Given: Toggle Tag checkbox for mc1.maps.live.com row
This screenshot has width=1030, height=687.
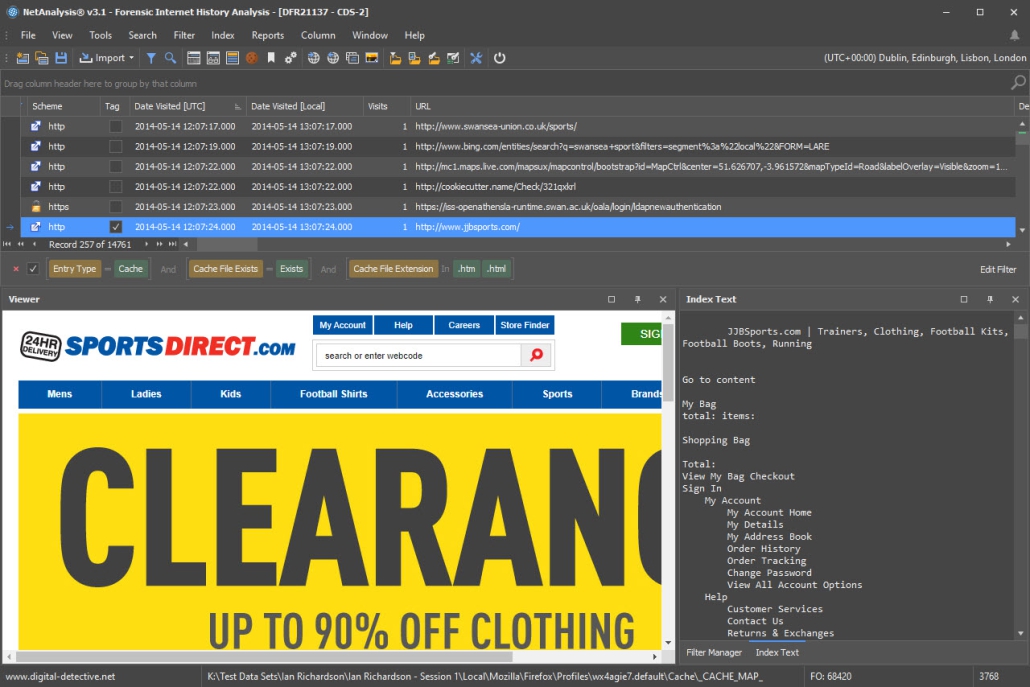Looking at the screenshot, I should pos(116,167).
